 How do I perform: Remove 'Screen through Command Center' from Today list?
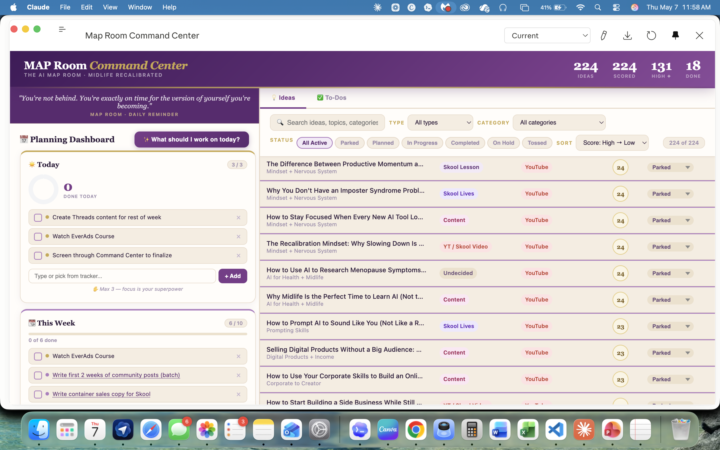click(x=238, y=255)
